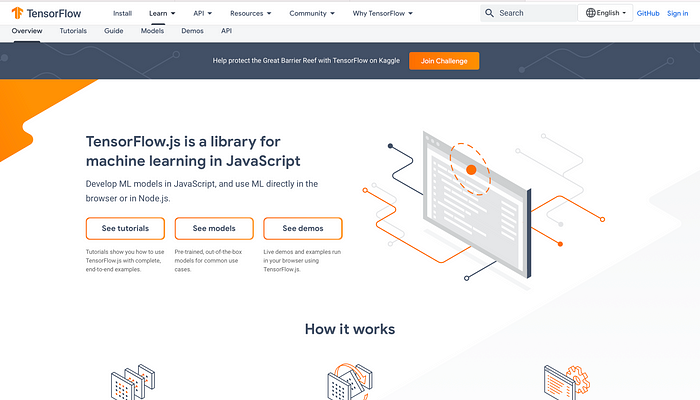Expand the Community dropdown menu
This screenshot has width=700, height=400.
[x=312, y=13]
